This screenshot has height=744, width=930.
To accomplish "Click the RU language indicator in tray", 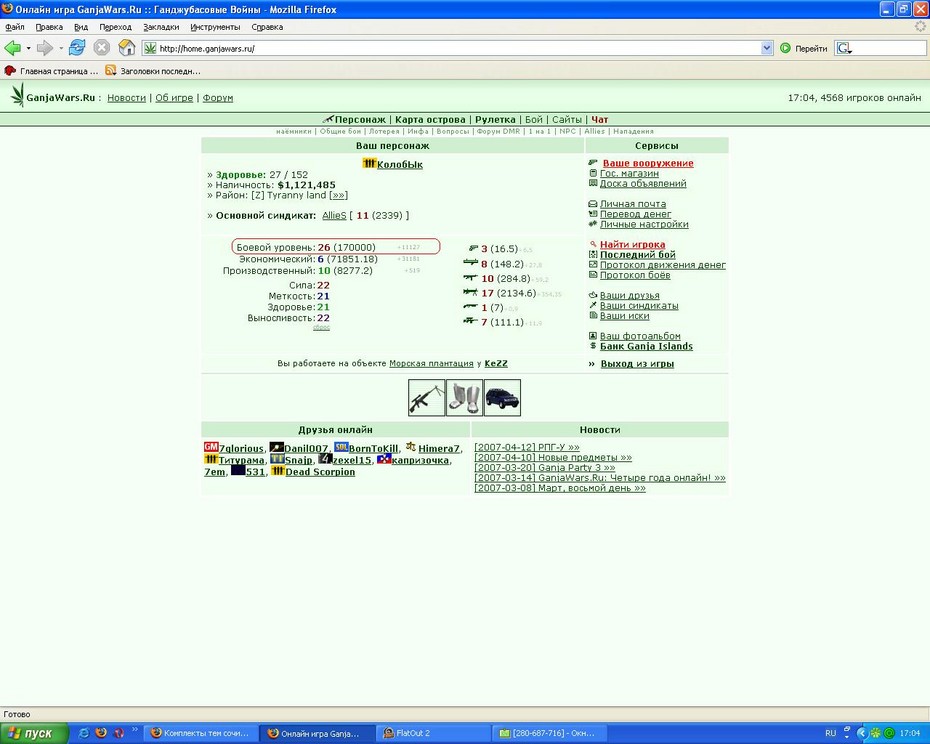I will click(830, 734).
